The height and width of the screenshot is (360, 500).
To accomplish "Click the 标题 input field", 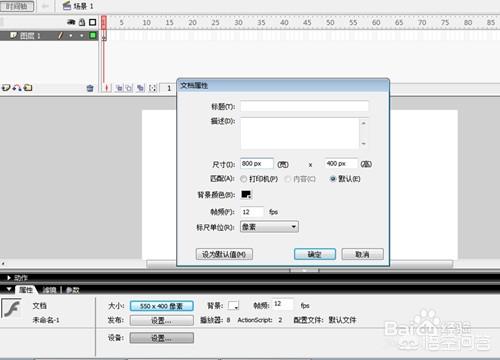I will (304, 106).
